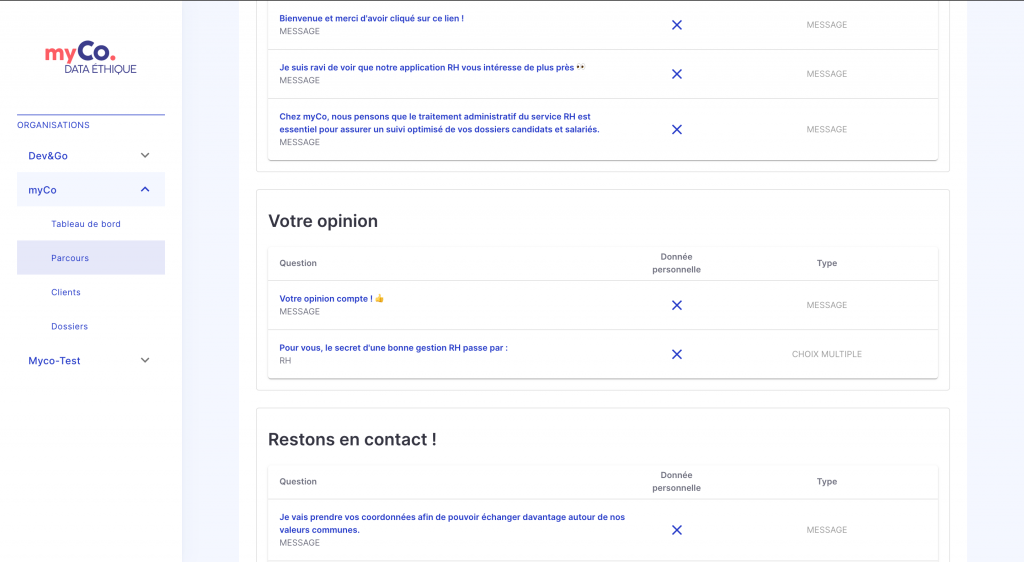This screenshot has height=562, width=1024.
Task: Click X icon for 'Bienvenue et merci' row
Action: click(677, 25)
